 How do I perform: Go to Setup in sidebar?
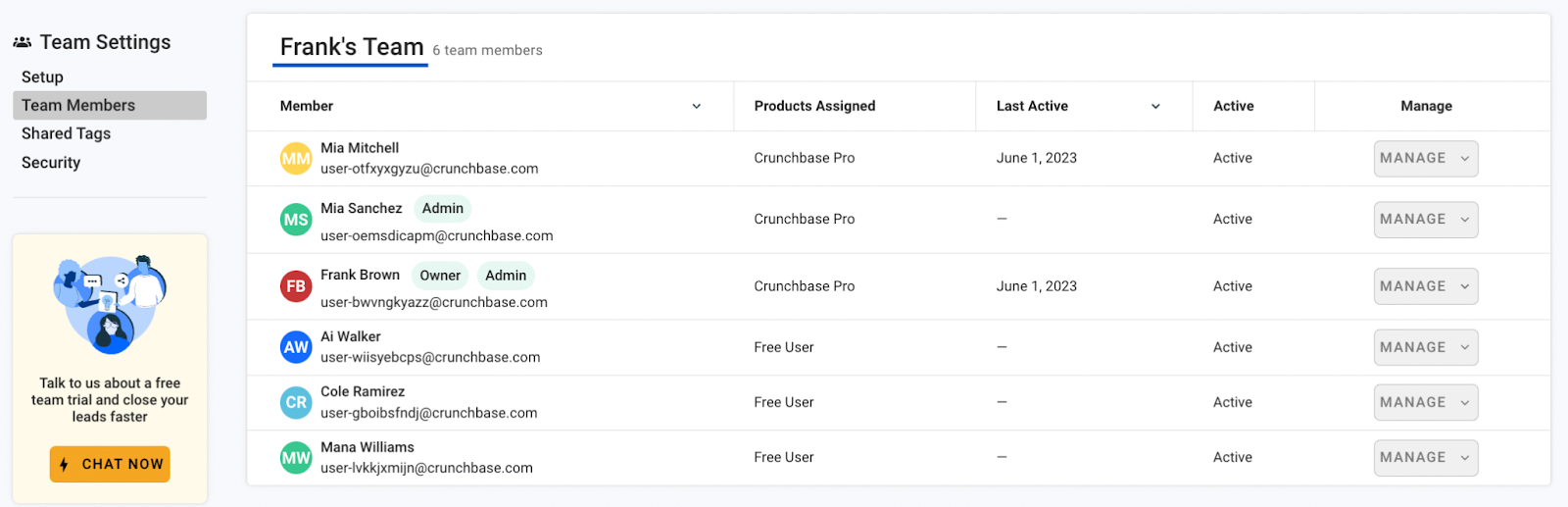click(x=42, y=76)
